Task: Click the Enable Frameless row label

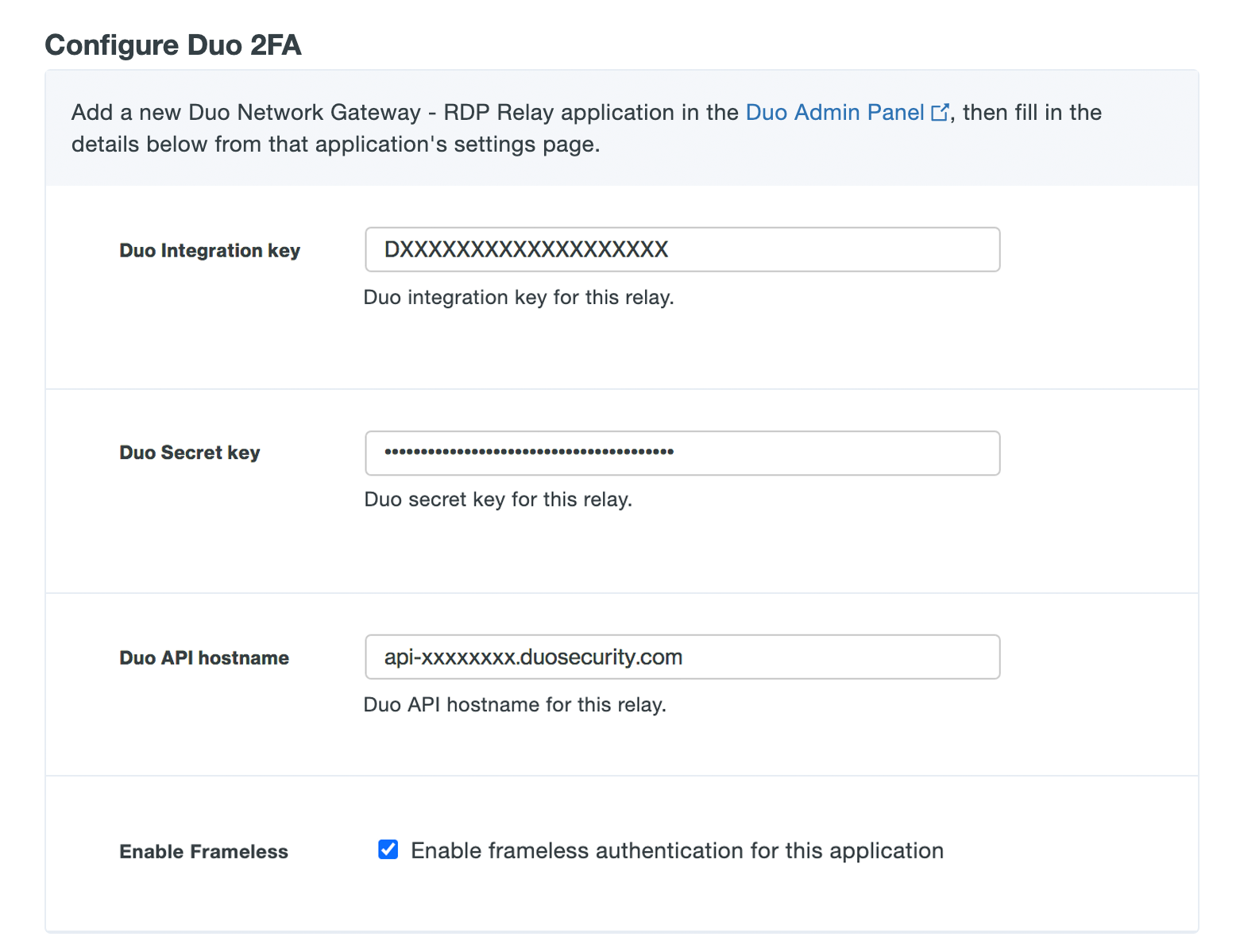Action: [203, 851]
